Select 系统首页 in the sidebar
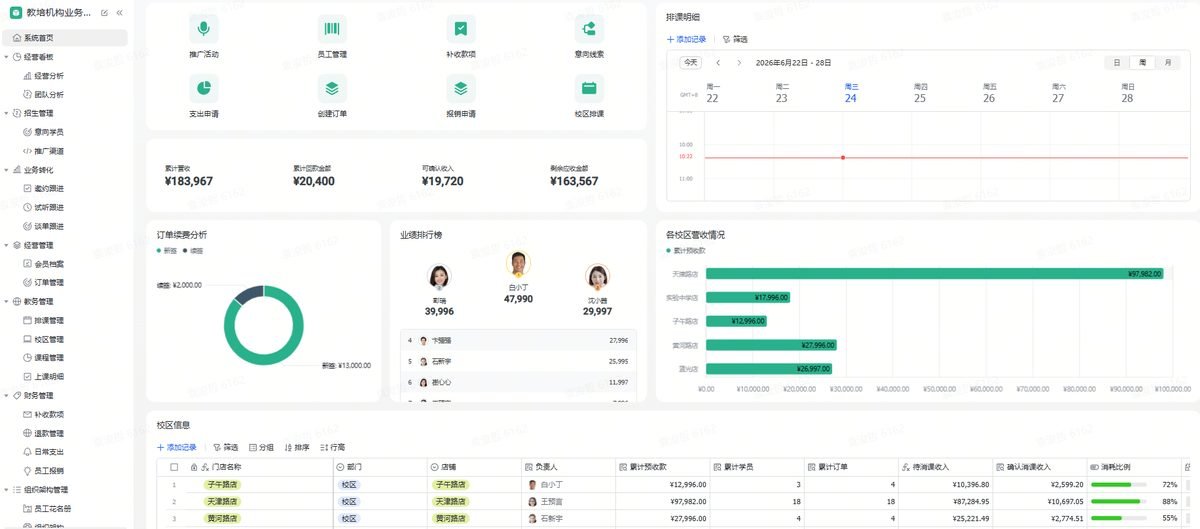The height and width of the screenshot is (529, 1200). pyautogui.click(x=65, y=38)
